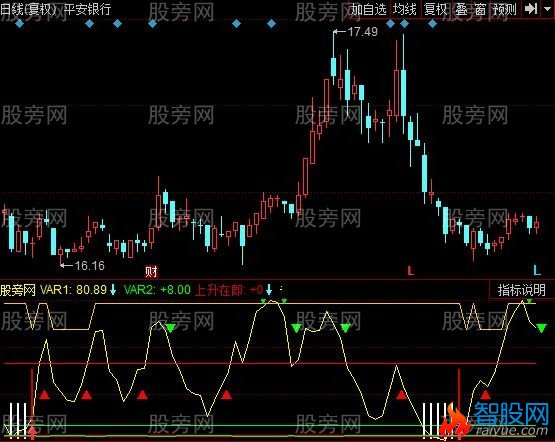
Task: Click the rightmost blue diamond info marker
Action: (433, 24)
